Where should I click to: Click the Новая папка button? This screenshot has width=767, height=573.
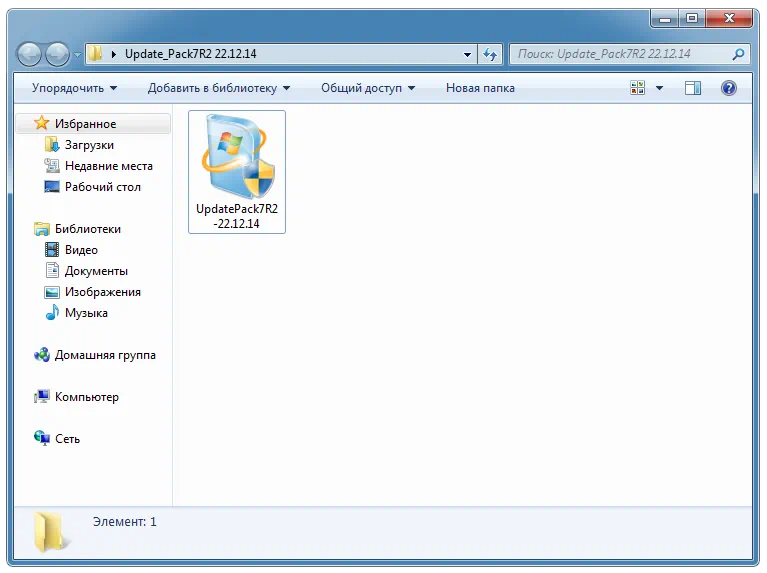point(480,88)
